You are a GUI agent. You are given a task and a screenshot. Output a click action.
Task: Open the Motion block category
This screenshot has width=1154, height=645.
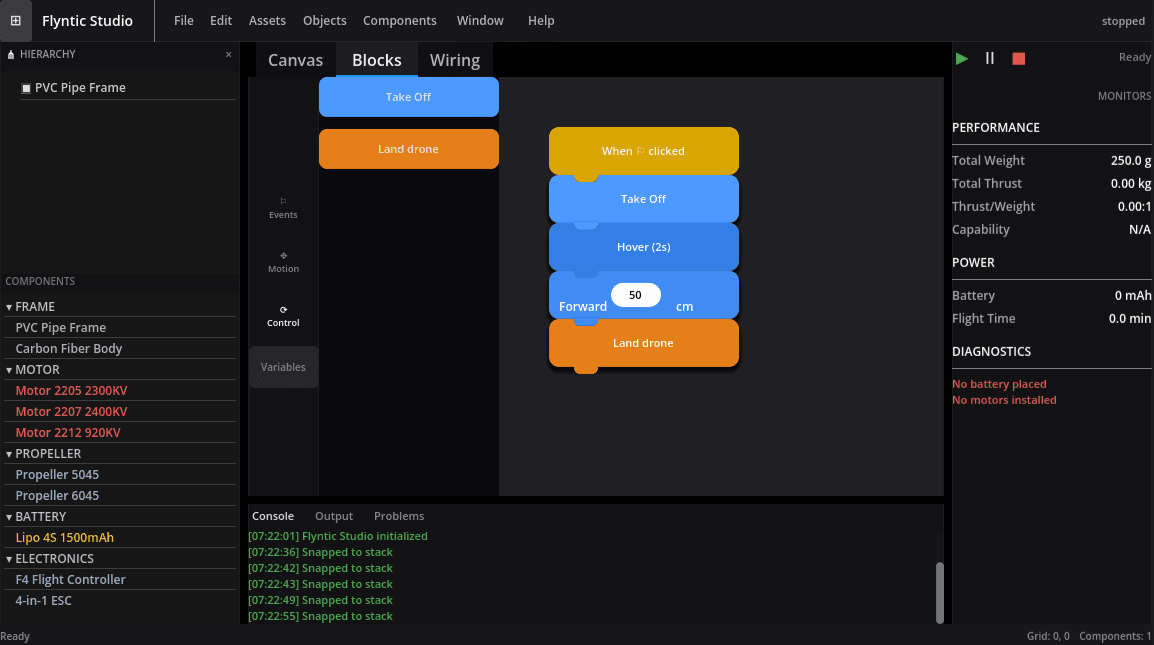[x=283, y=262]
